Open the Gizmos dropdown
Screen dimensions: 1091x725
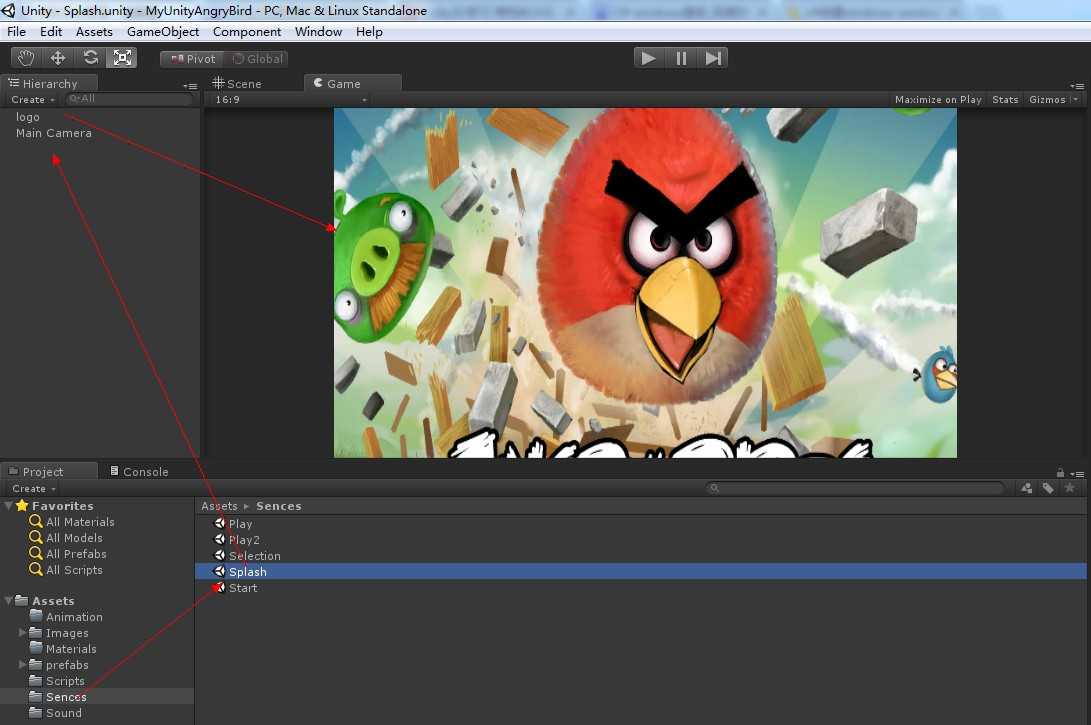tap(1053, 99)
